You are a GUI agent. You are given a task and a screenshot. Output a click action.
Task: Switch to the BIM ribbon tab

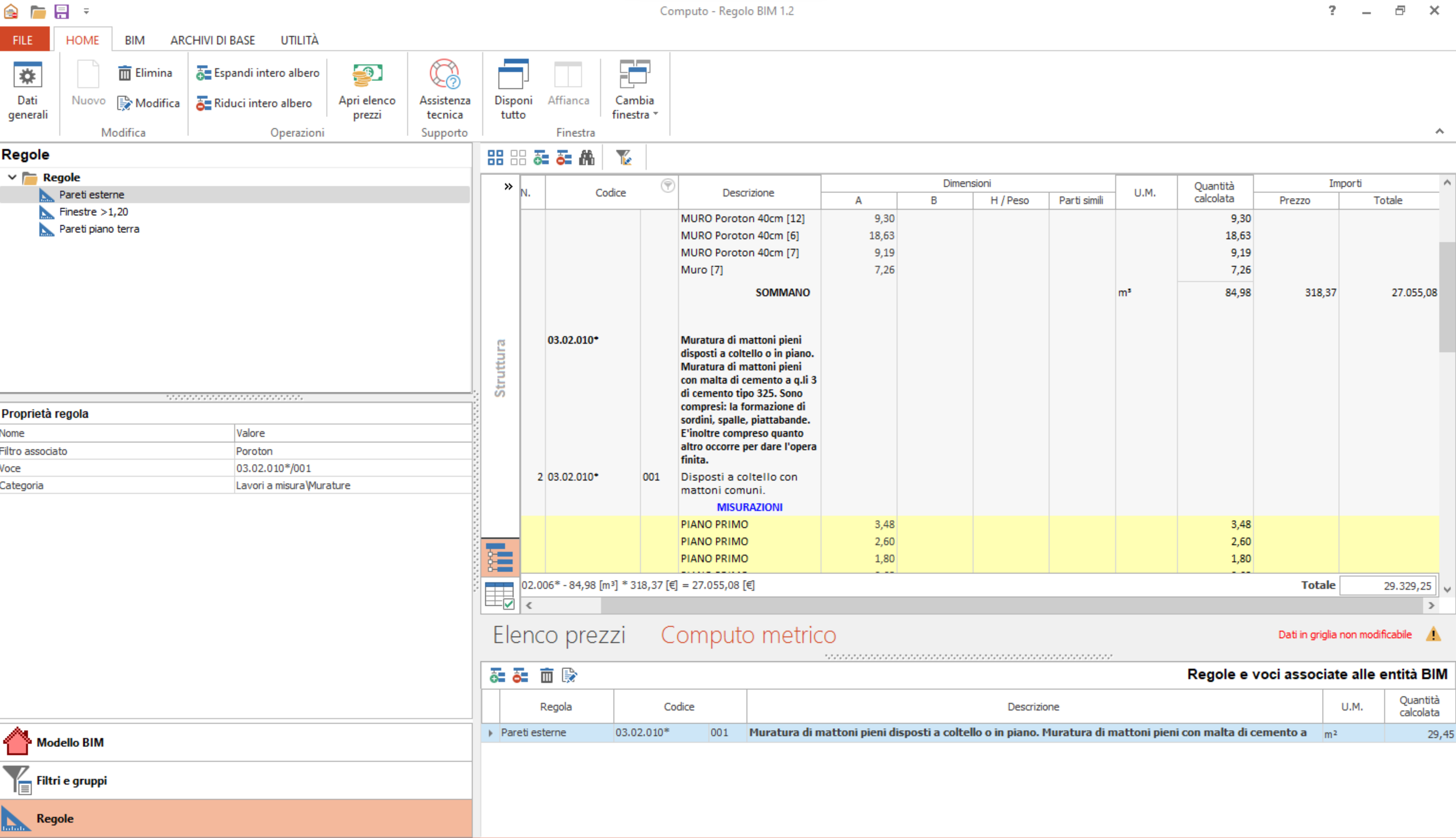coord(135,40)
